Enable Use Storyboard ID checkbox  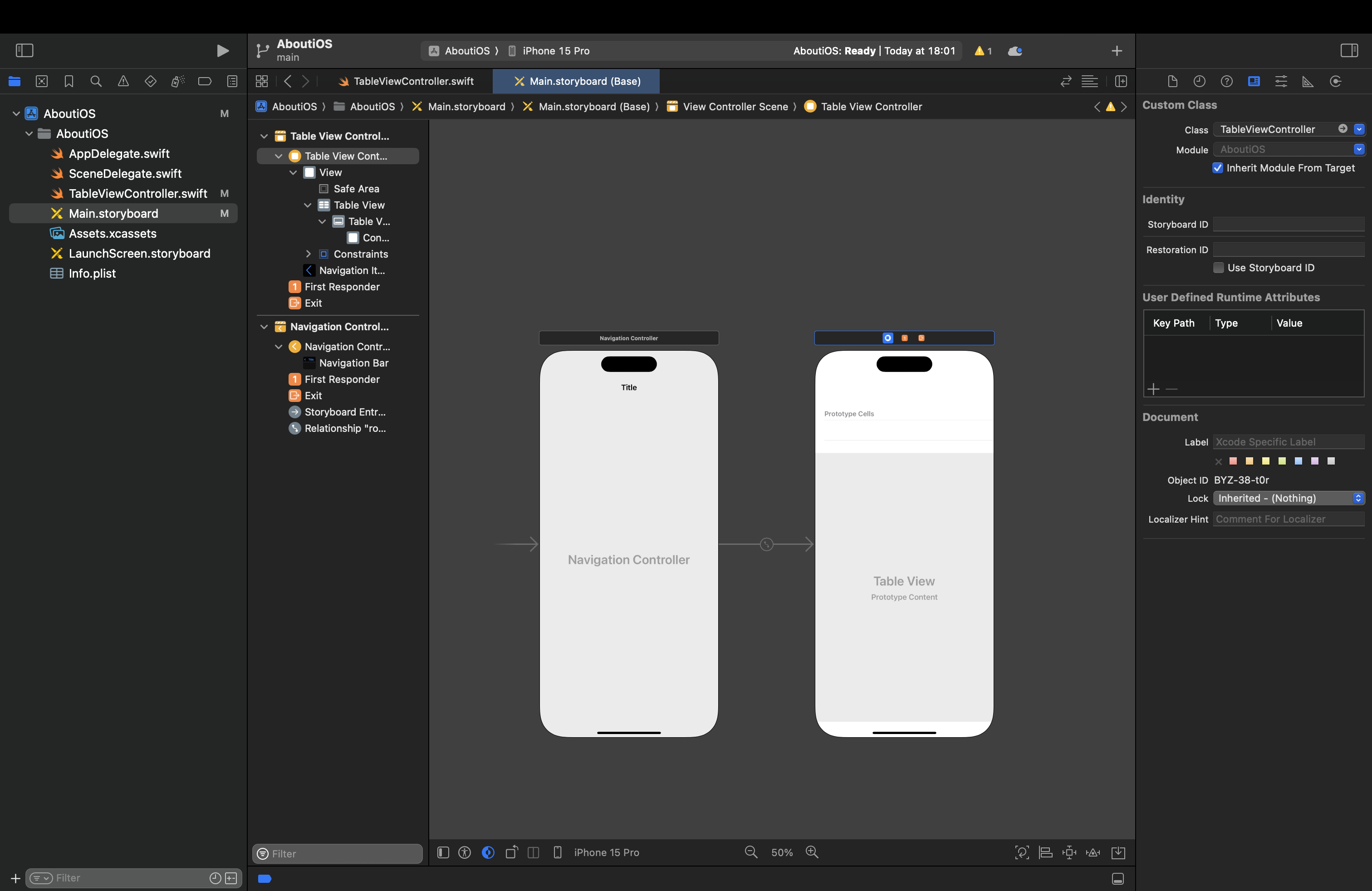coord(1218,267)
